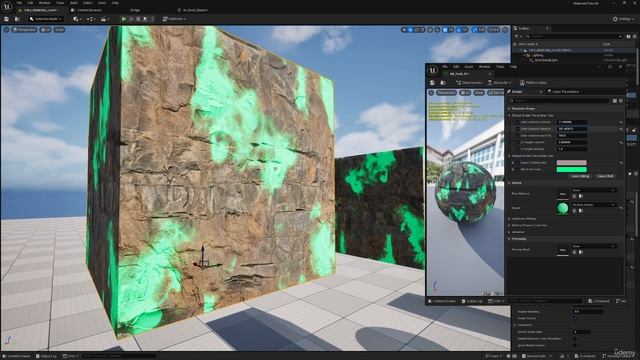This screenshot has height=360, width=640.
Task: Open Build menu in main editor
Action: point(73,3)
